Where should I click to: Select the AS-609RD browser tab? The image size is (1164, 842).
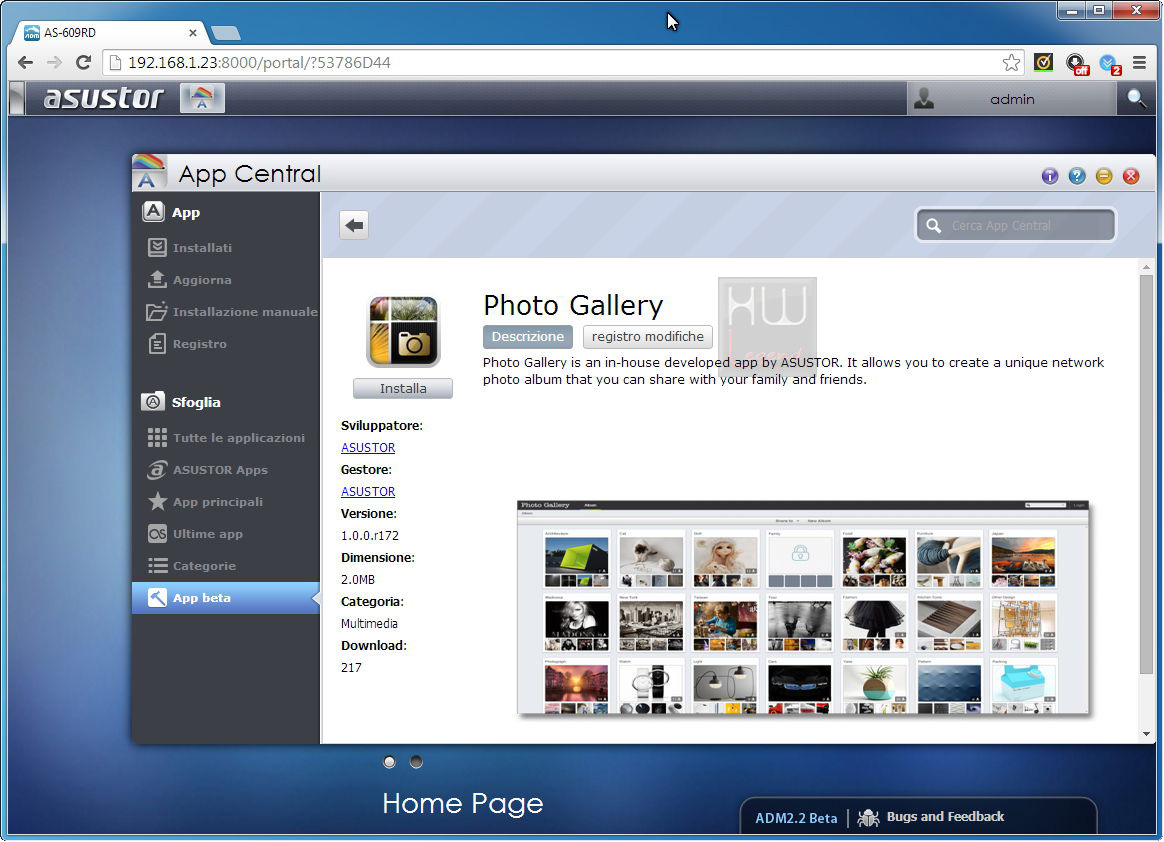[x=110, y=33]
